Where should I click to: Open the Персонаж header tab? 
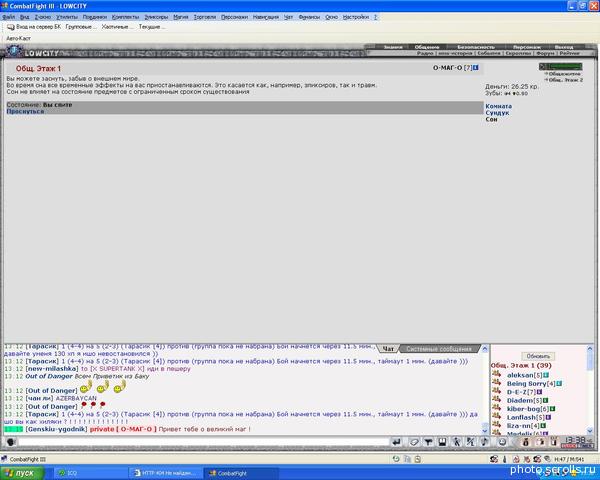click(x=527, y=47)
